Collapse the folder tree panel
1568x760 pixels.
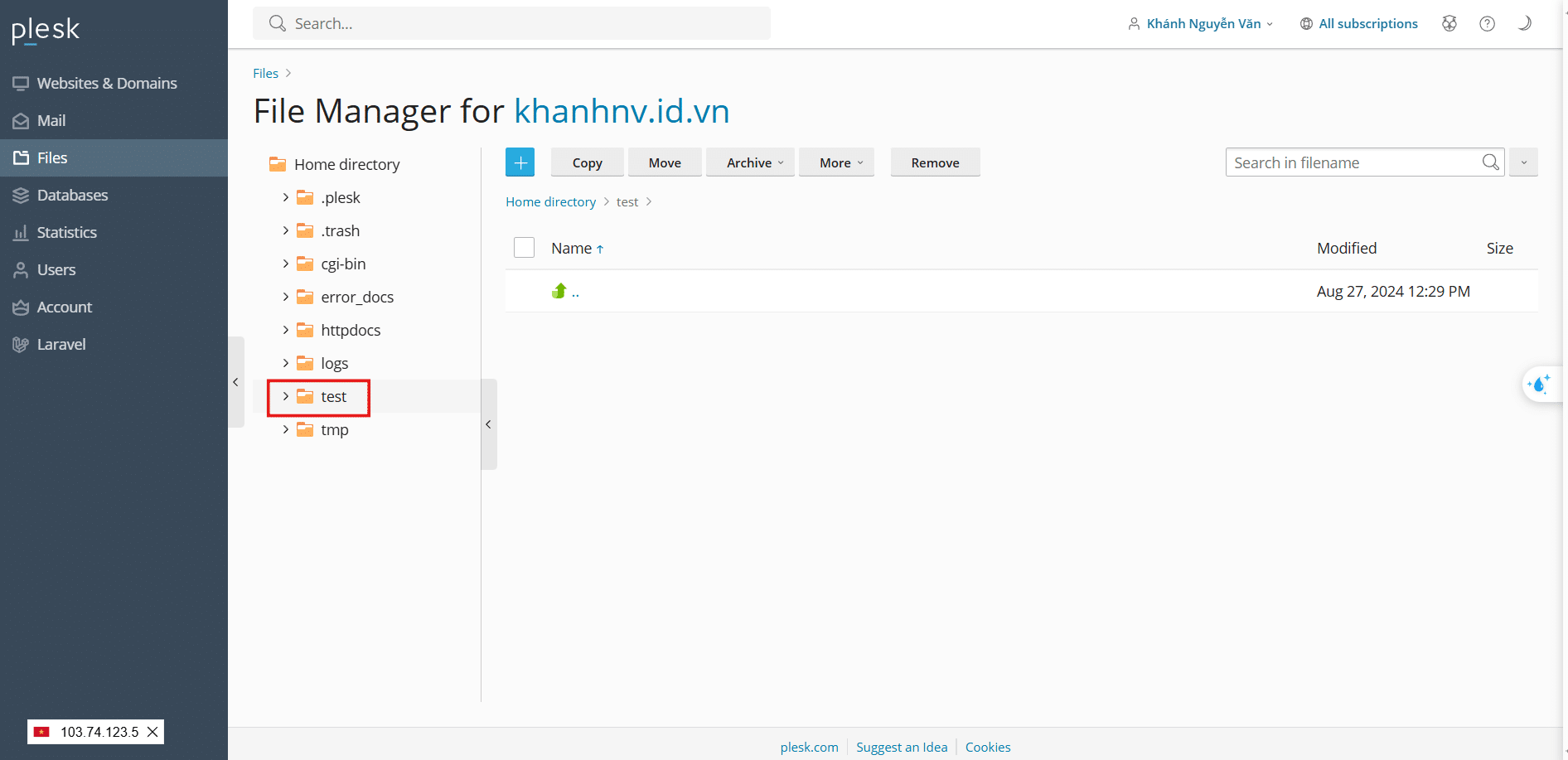[x=488, y=424]
